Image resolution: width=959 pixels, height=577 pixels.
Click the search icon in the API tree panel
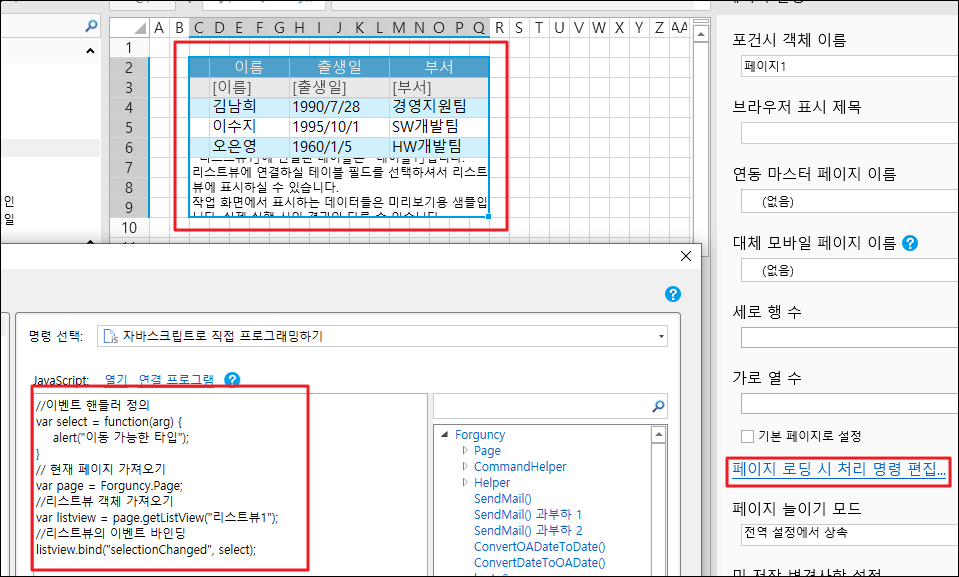pos(658,407)
